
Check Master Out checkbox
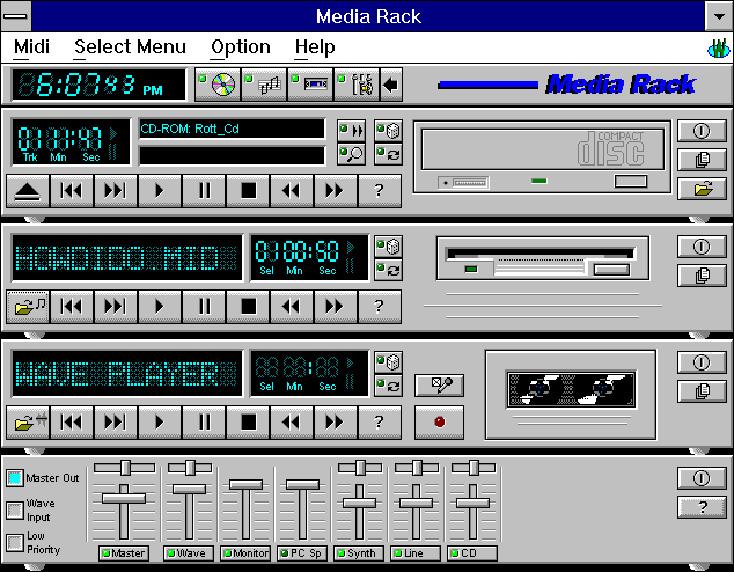15,478
